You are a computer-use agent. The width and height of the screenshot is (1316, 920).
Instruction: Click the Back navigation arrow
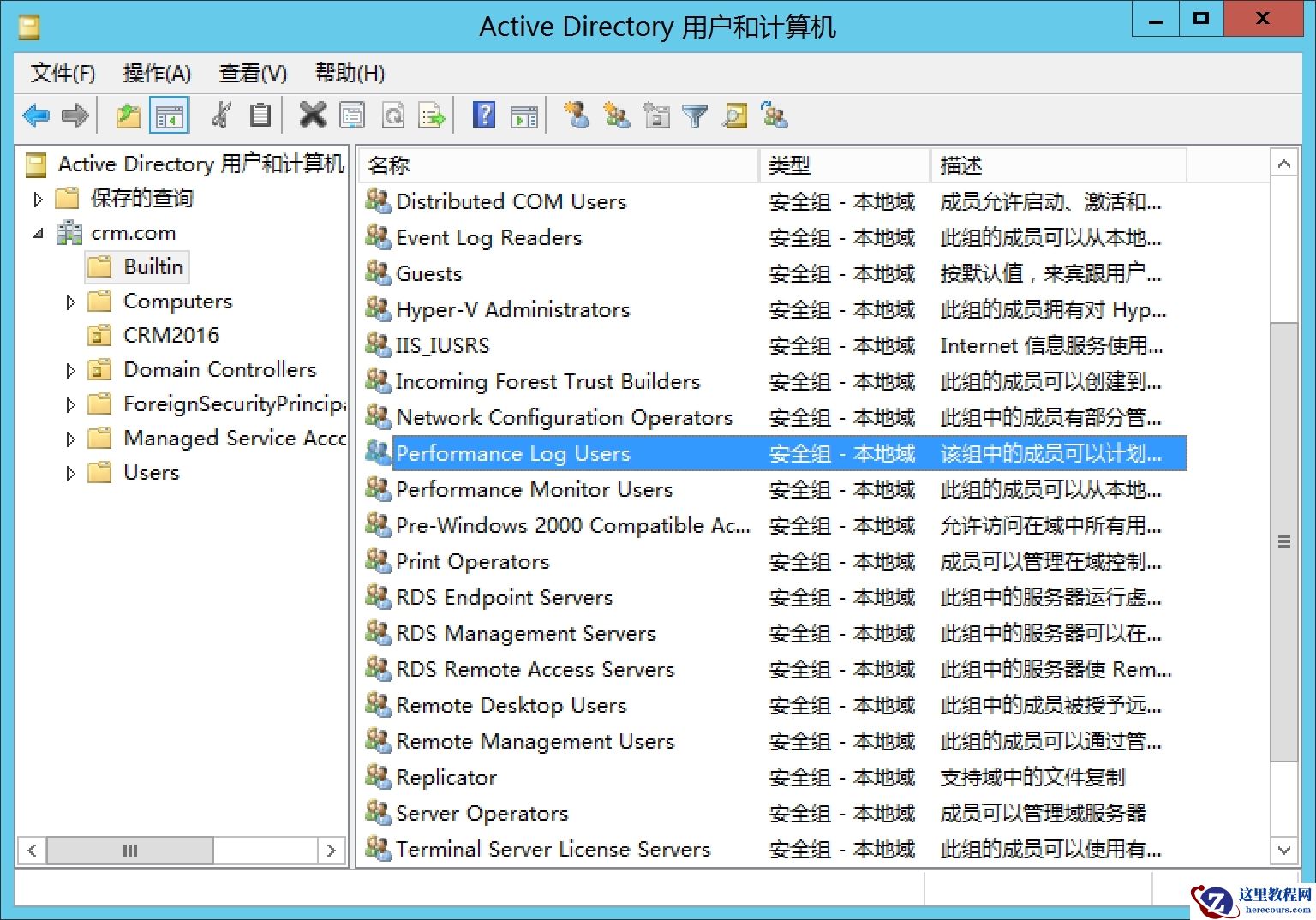(36, 116)
